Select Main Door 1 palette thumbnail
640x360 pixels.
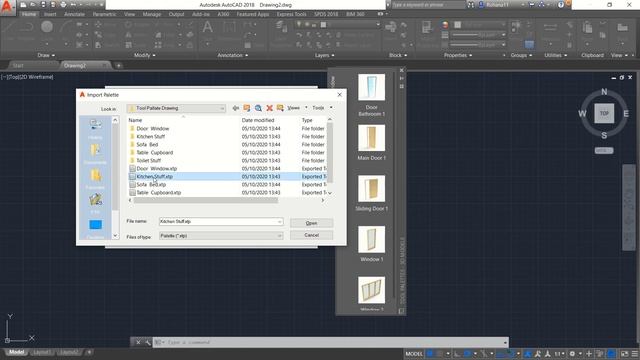click(x=371, y=138)
